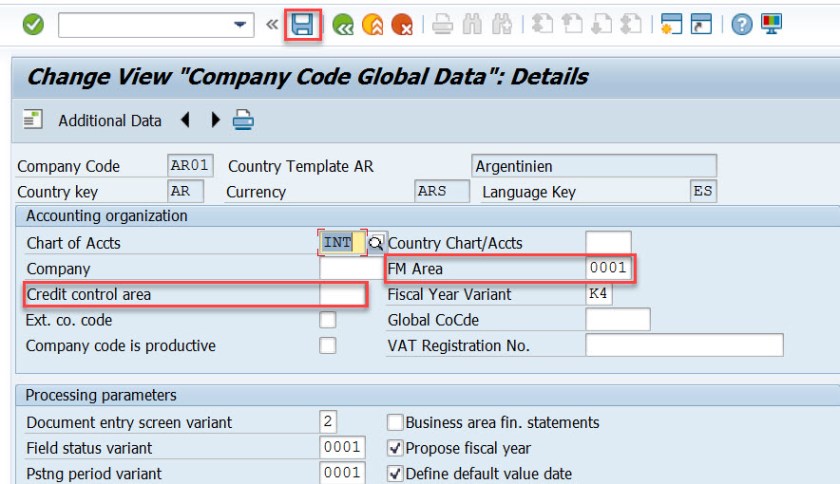Exit with the orange Exit icon
The image size is (840, 484).
(x=373, y=25)
